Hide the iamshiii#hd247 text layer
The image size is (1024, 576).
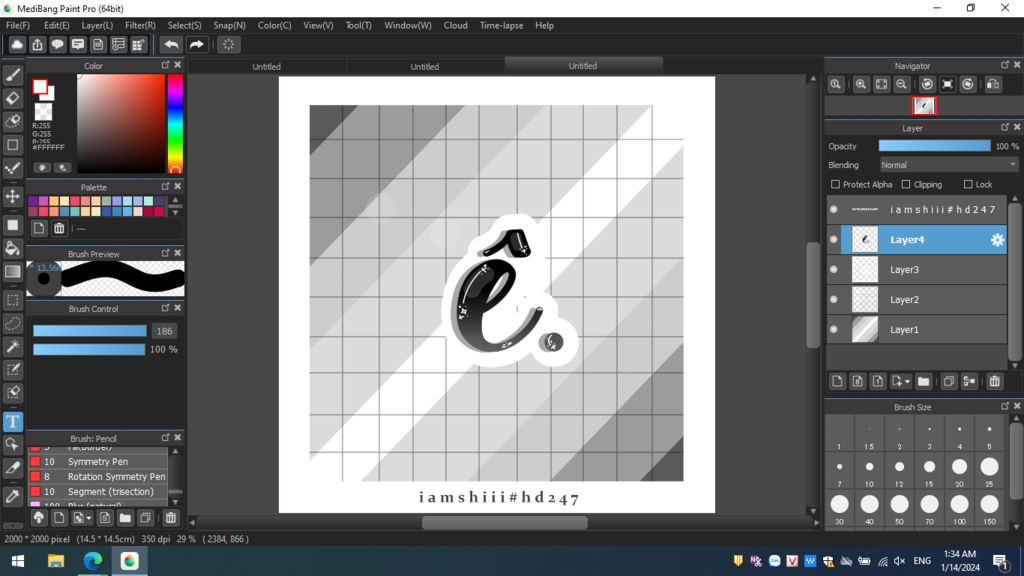click(x=834, y=210)
